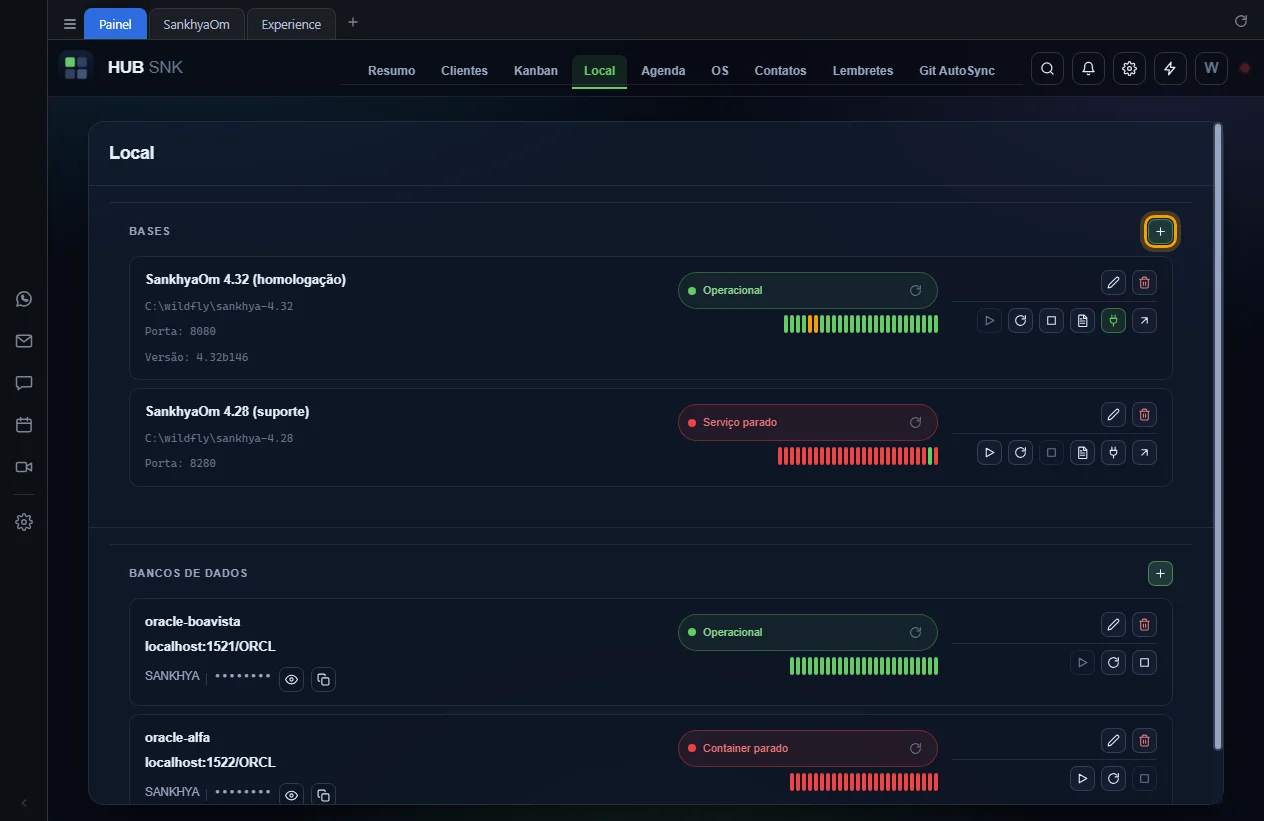Viewport: 1264px width, 821px height.
Task: Open the log file of SankhyaOm 4.32
Action: pyautogui.click(x=1082, y=321)
